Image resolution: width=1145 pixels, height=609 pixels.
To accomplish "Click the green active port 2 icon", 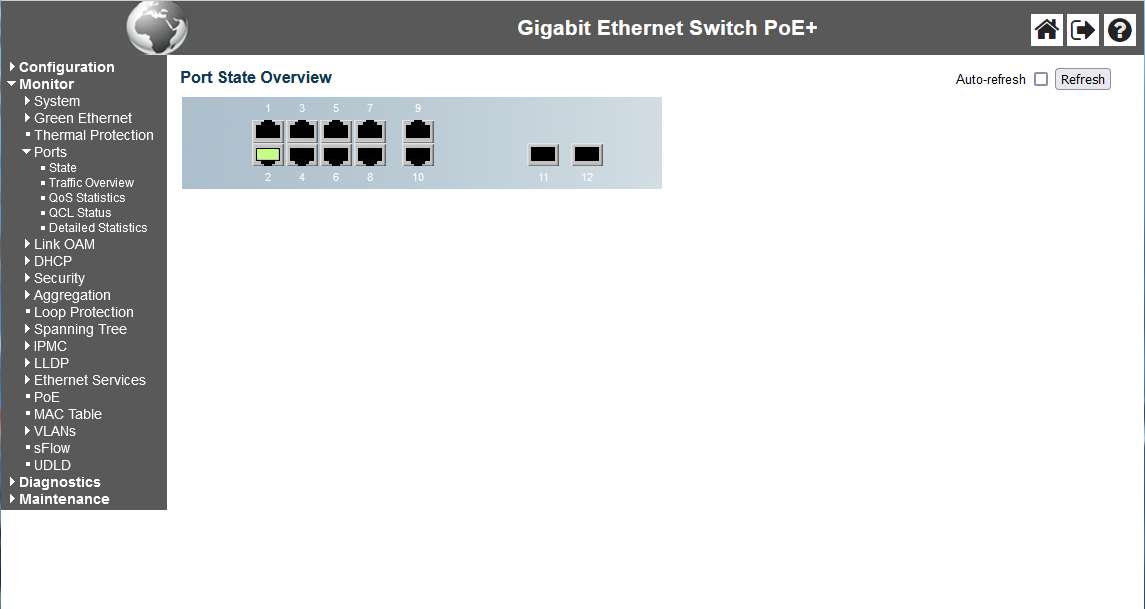I will [267, 155].
